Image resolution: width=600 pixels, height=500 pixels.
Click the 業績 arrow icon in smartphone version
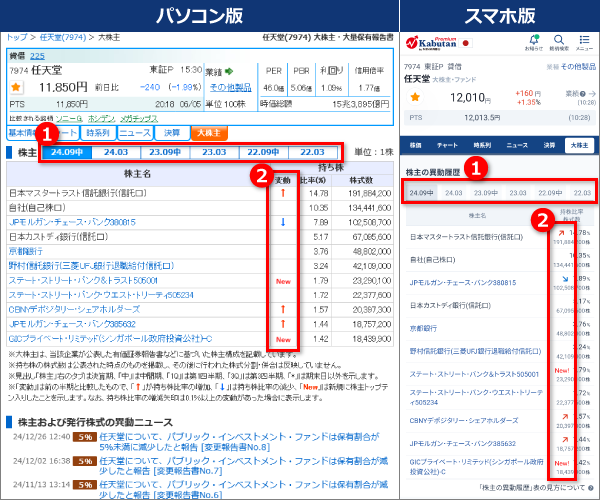(592, 93)
